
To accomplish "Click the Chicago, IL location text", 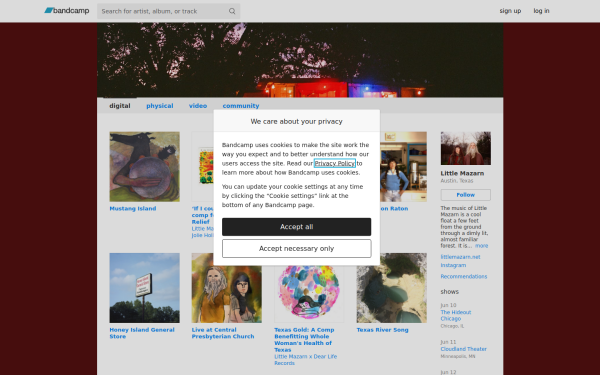I will tap(452, 326).
